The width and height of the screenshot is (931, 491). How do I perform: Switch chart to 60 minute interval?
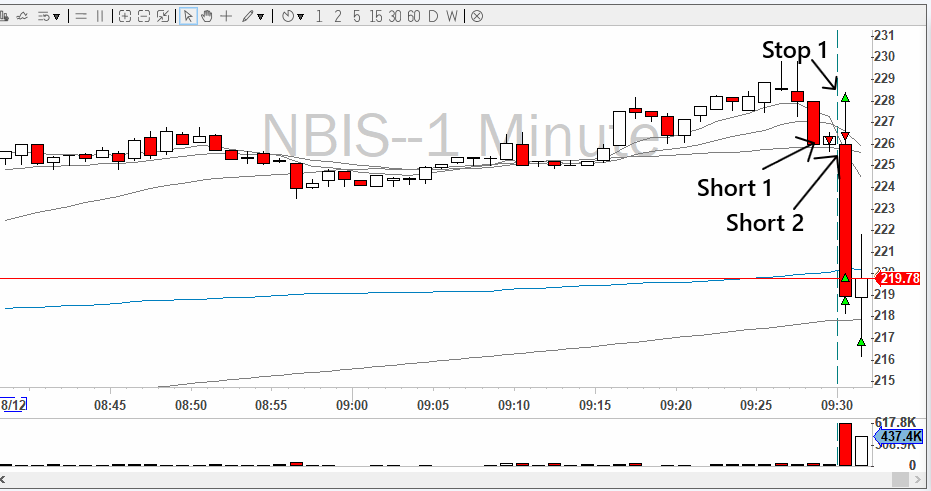414,17
